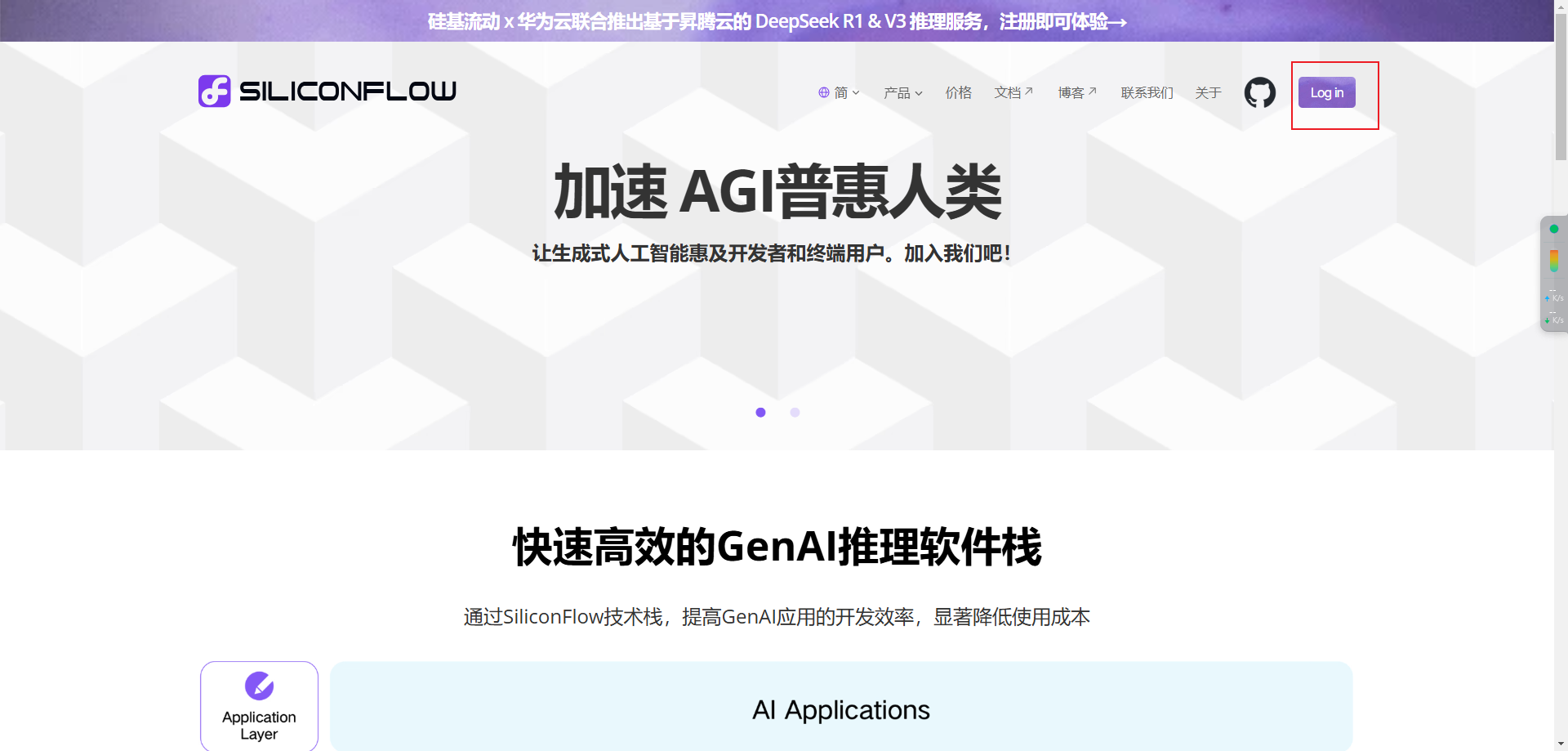
Task: Select the Application Layer card
Action: click(x=259, y=706)
